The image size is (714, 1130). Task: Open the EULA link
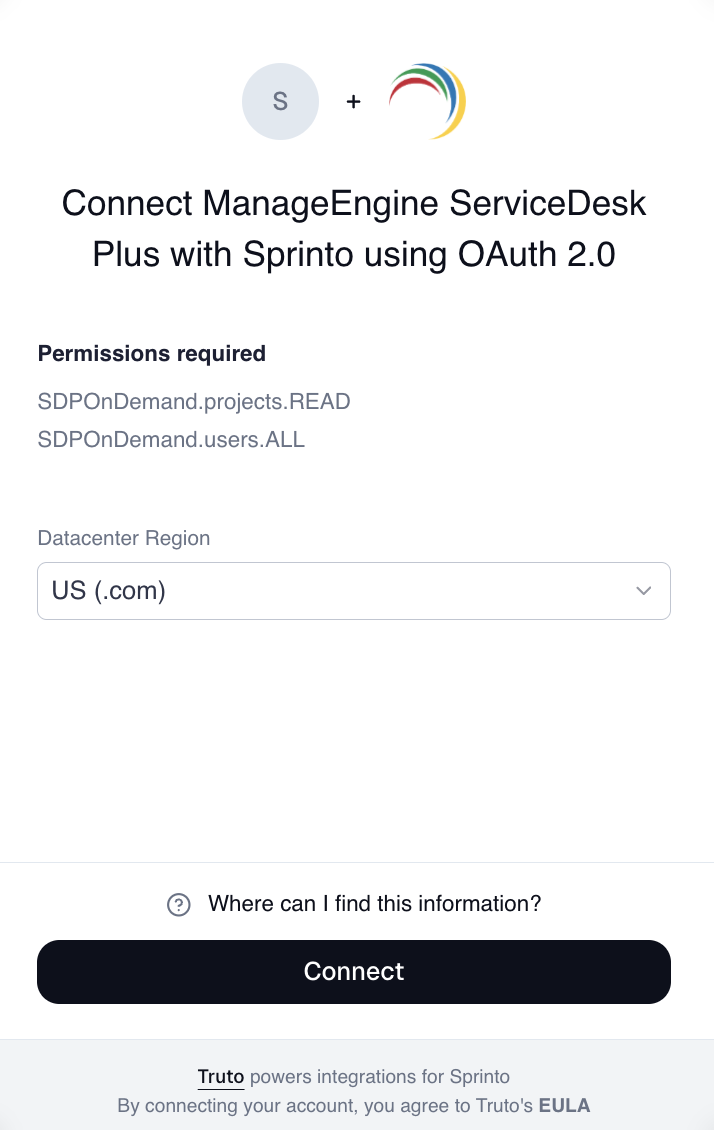564,1105
